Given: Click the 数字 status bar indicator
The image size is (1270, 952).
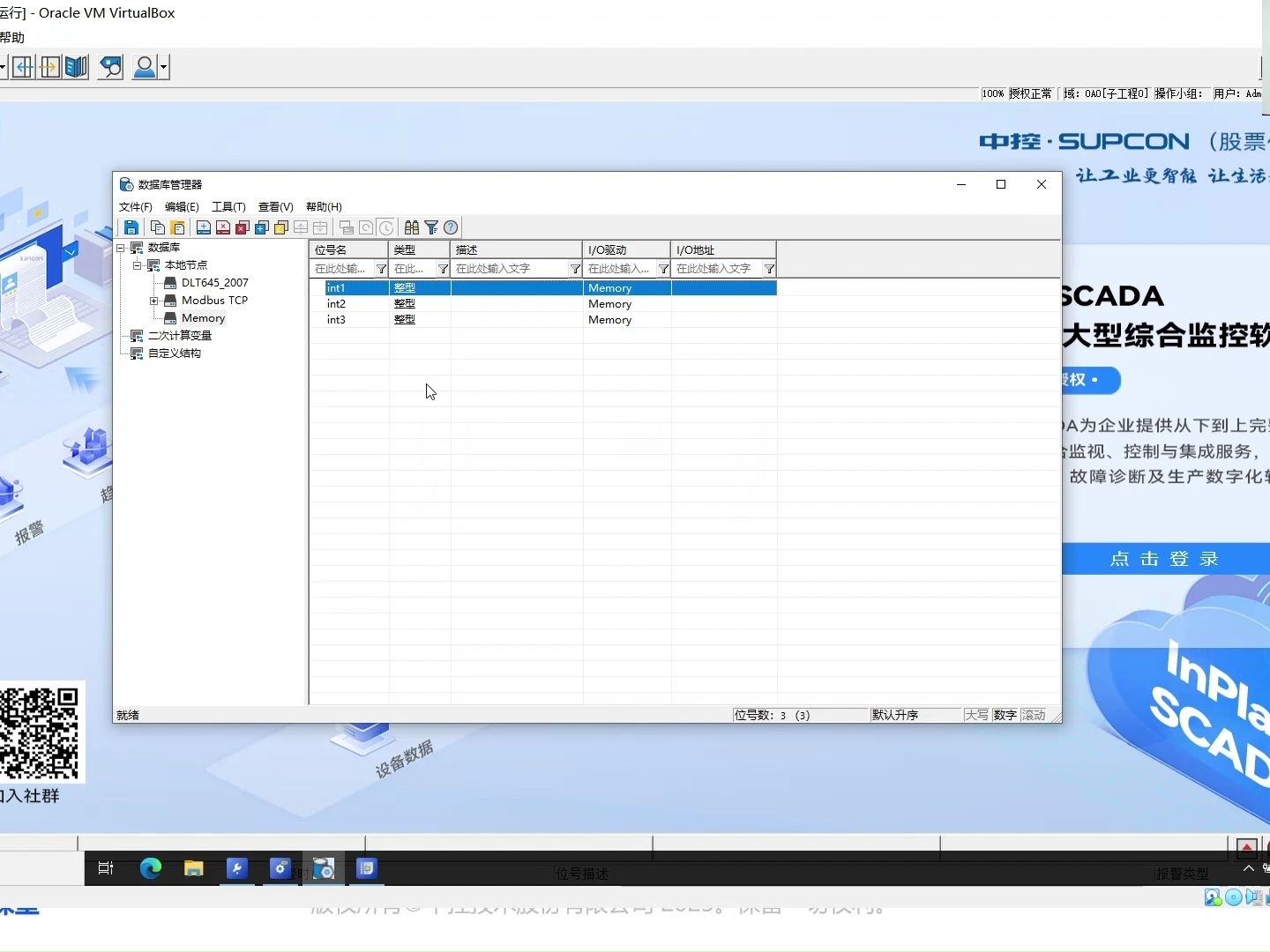Looking at the screenshot, I should point(1005,715).
